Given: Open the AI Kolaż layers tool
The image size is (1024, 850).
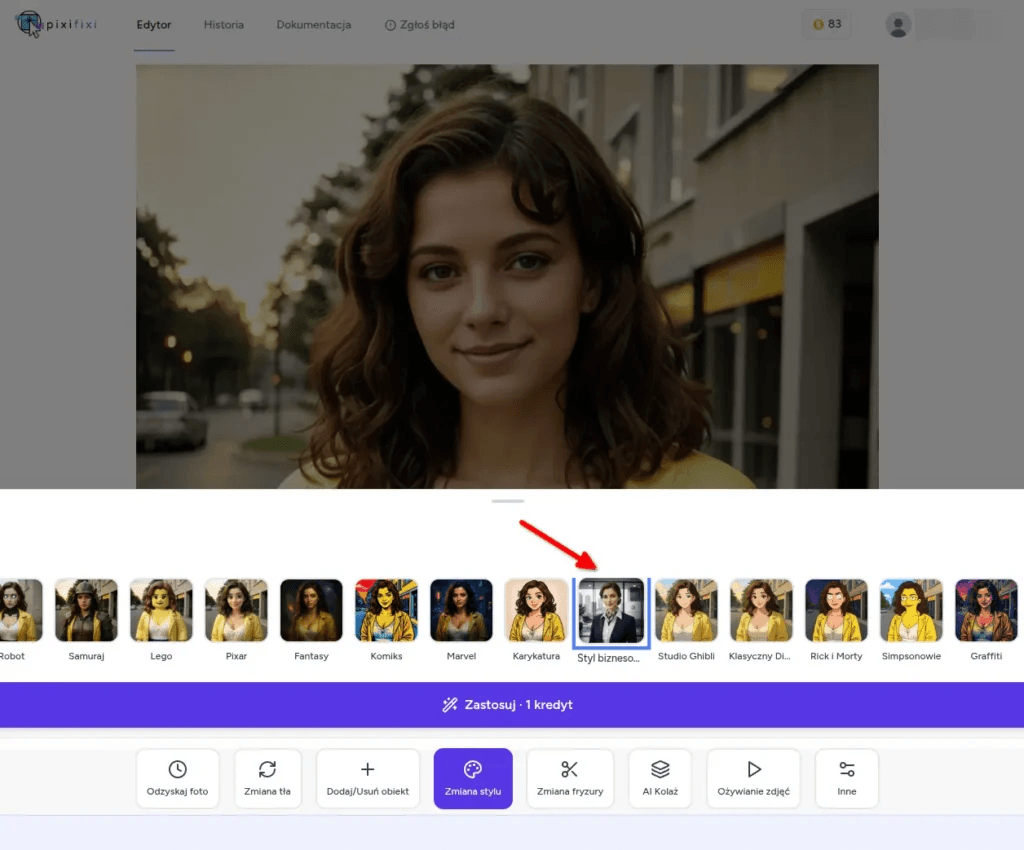Looking at the screenshot, I should coord(660,778).
